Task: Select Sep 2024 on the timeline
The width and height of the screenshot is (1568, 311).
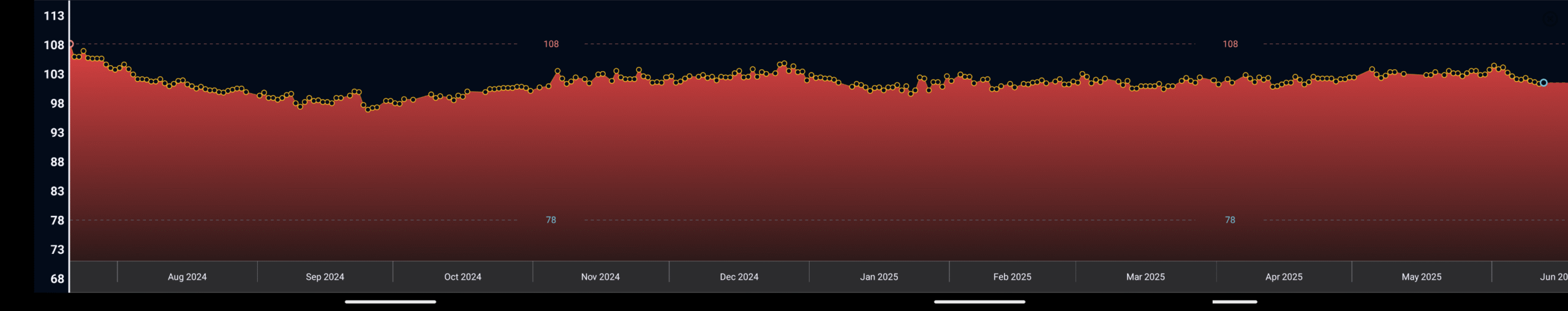Action: pos(325,277)
